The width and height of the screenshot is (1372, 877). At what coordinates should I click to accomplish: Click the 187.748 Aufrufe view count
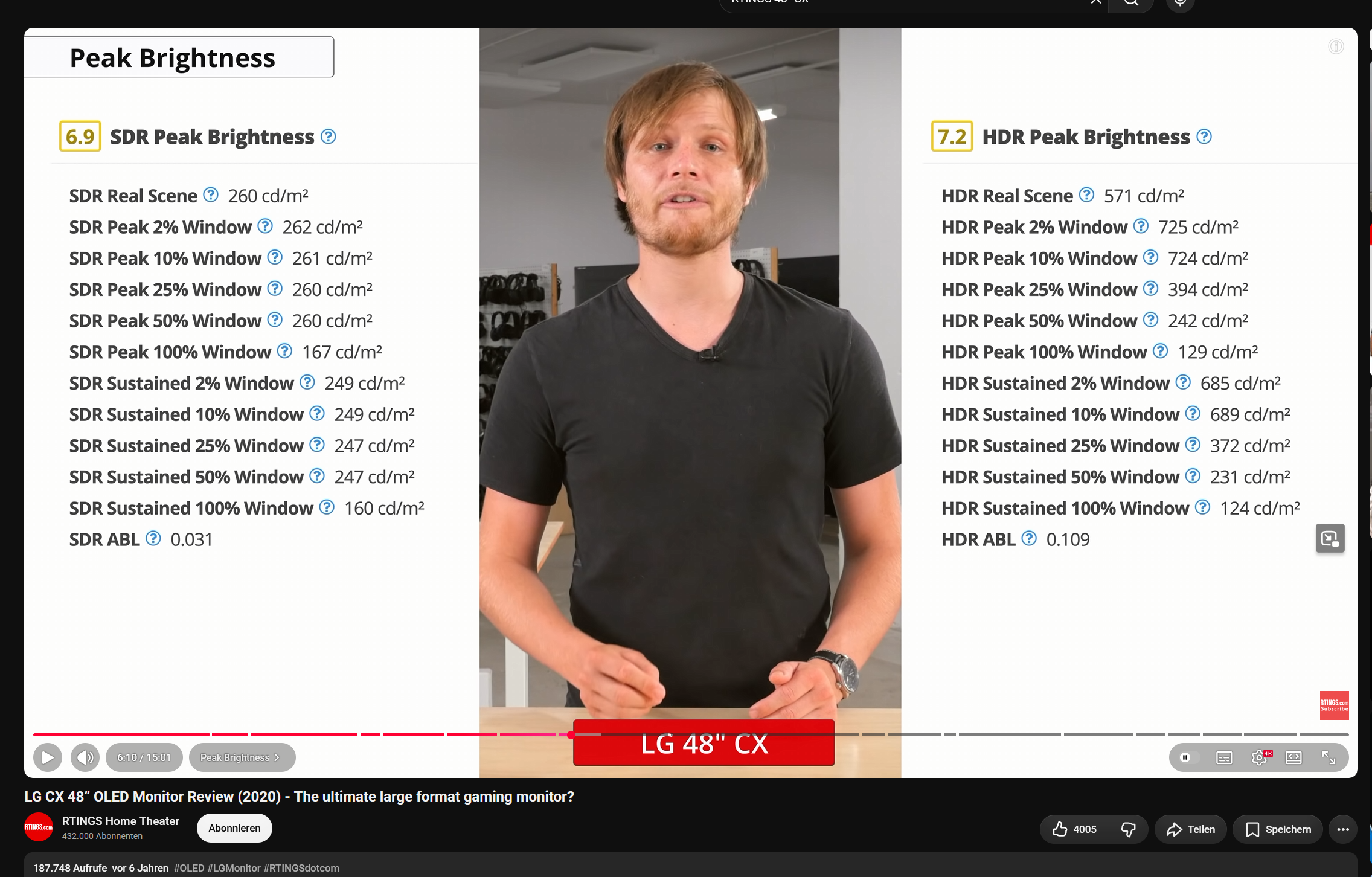click(x=70, y=868)
